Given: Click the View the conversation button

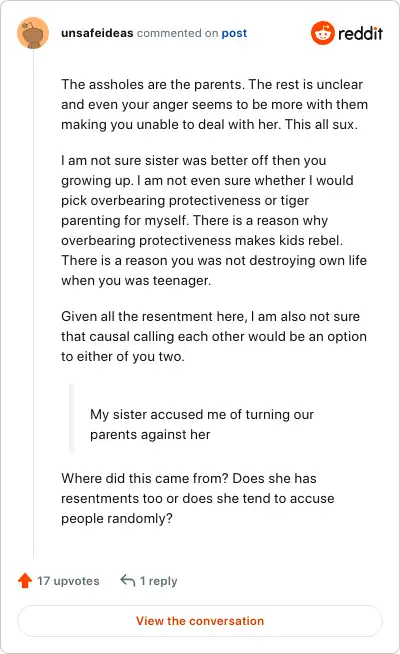Looking at the screenshot, I should (x=200, y=621).
